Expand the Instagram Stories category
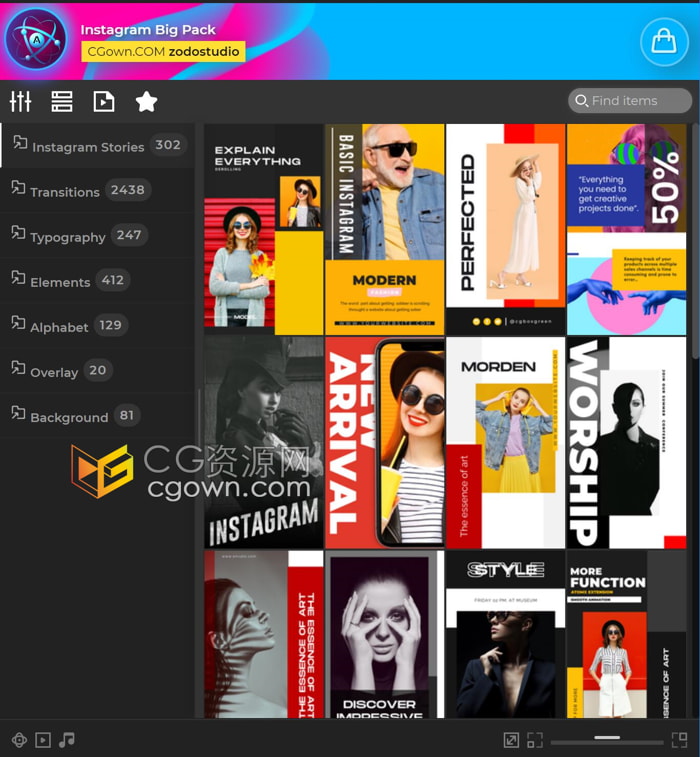Screen dimensions: 700x757 [x=88, y=146]
